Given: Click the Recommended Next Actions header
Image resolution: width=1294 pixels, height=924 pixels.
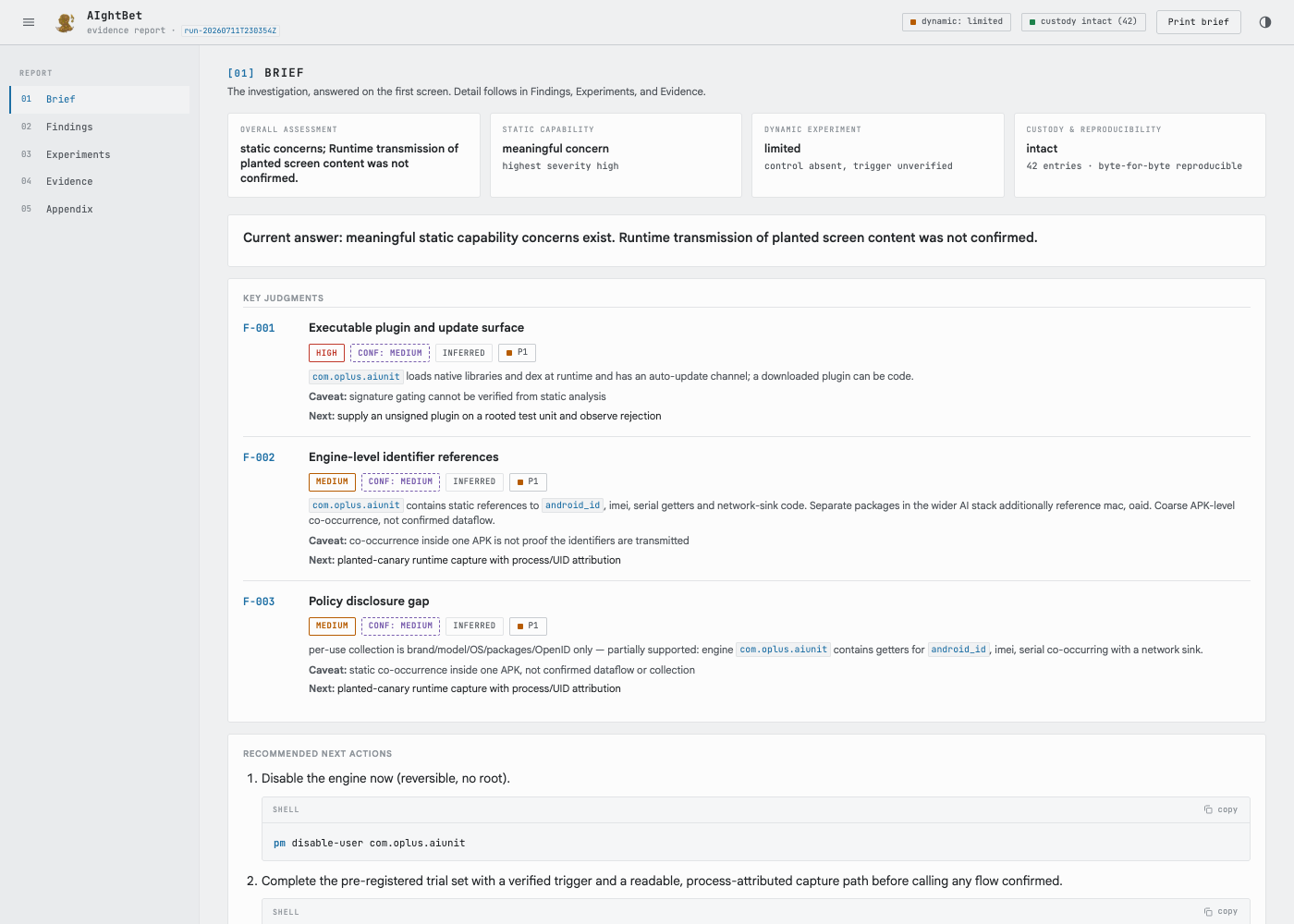Looking at the screenshot, I should (317, 754).
